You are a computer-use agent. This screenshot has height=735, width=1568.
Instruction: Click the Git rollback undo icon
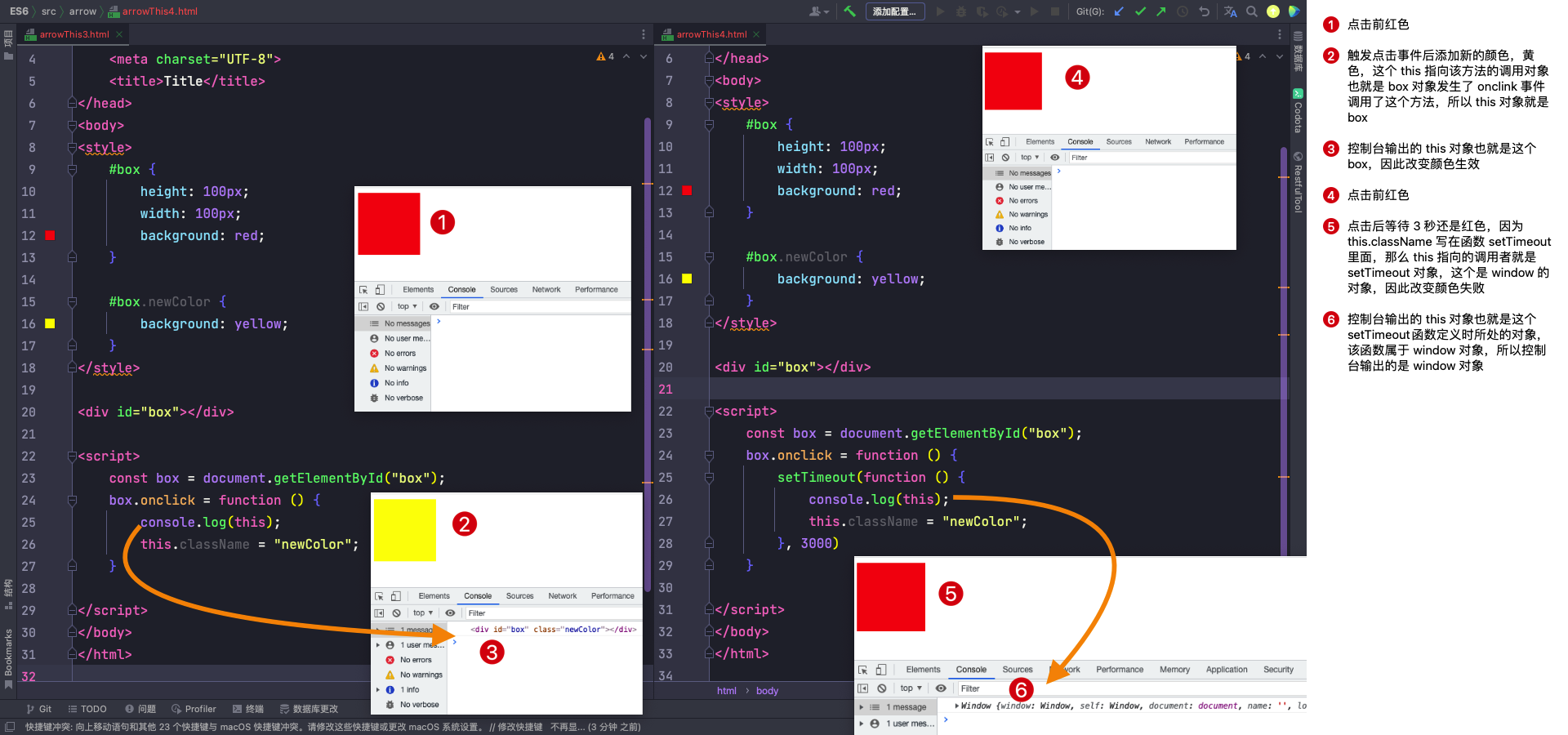1204,11
